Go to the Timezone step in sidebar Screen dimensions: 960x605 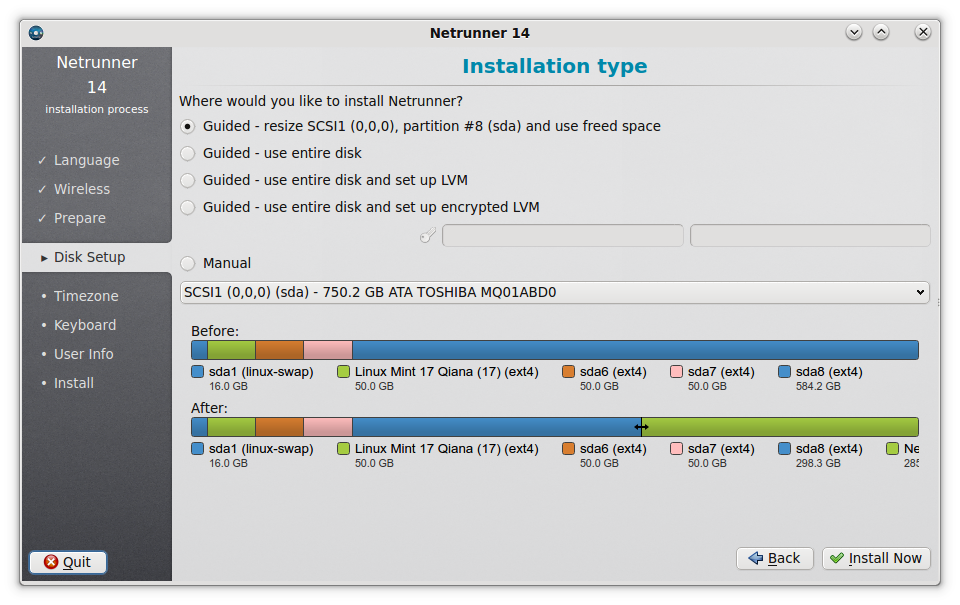click(86, 296)
